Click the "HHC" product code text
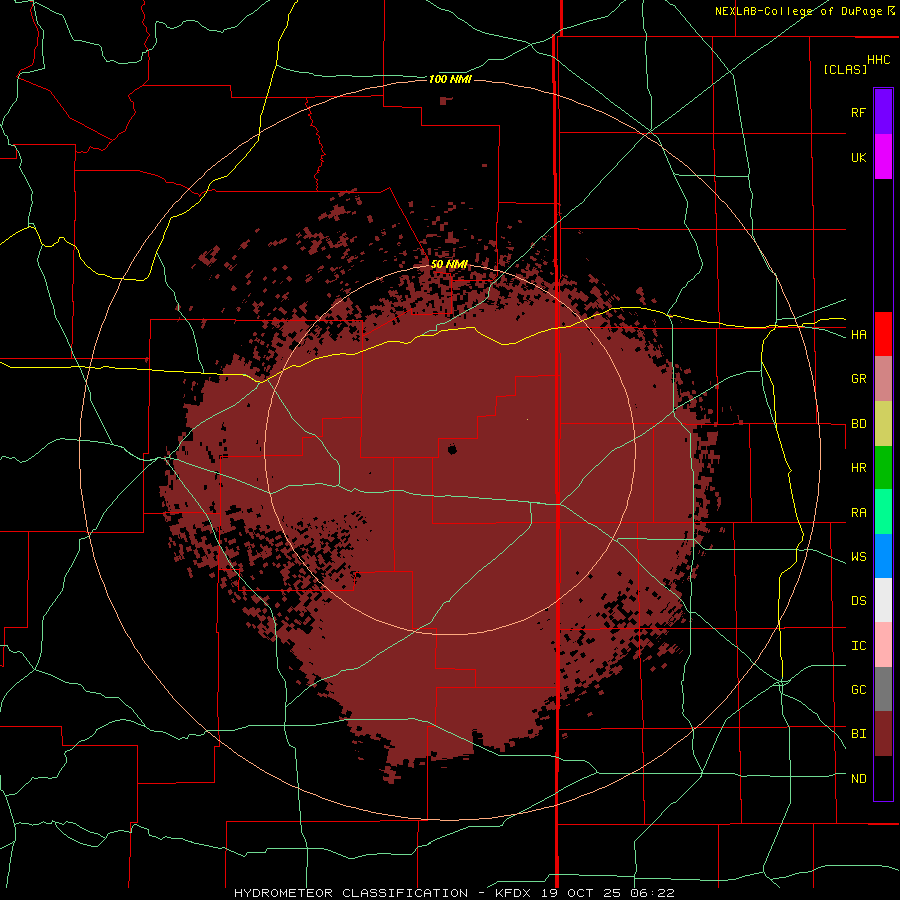900x900 pixels. click(878, 60)
